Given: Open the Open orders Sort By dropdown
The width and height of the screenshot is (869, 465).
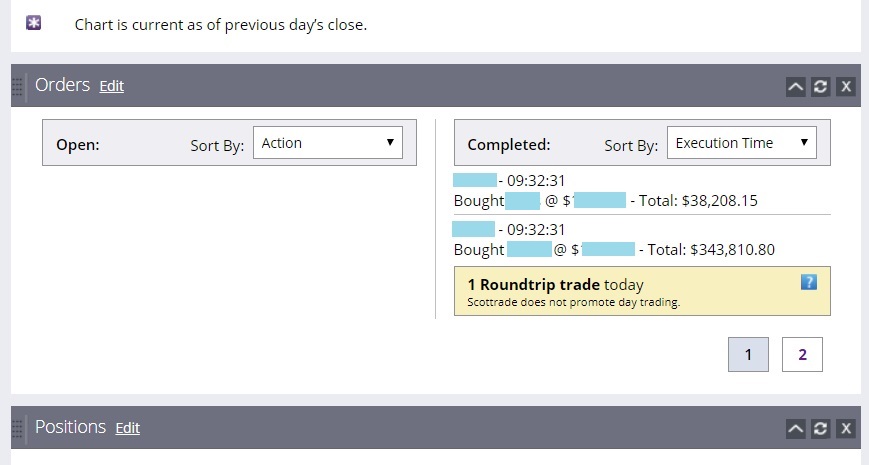Looking at the screenshot, I should 328,143.
